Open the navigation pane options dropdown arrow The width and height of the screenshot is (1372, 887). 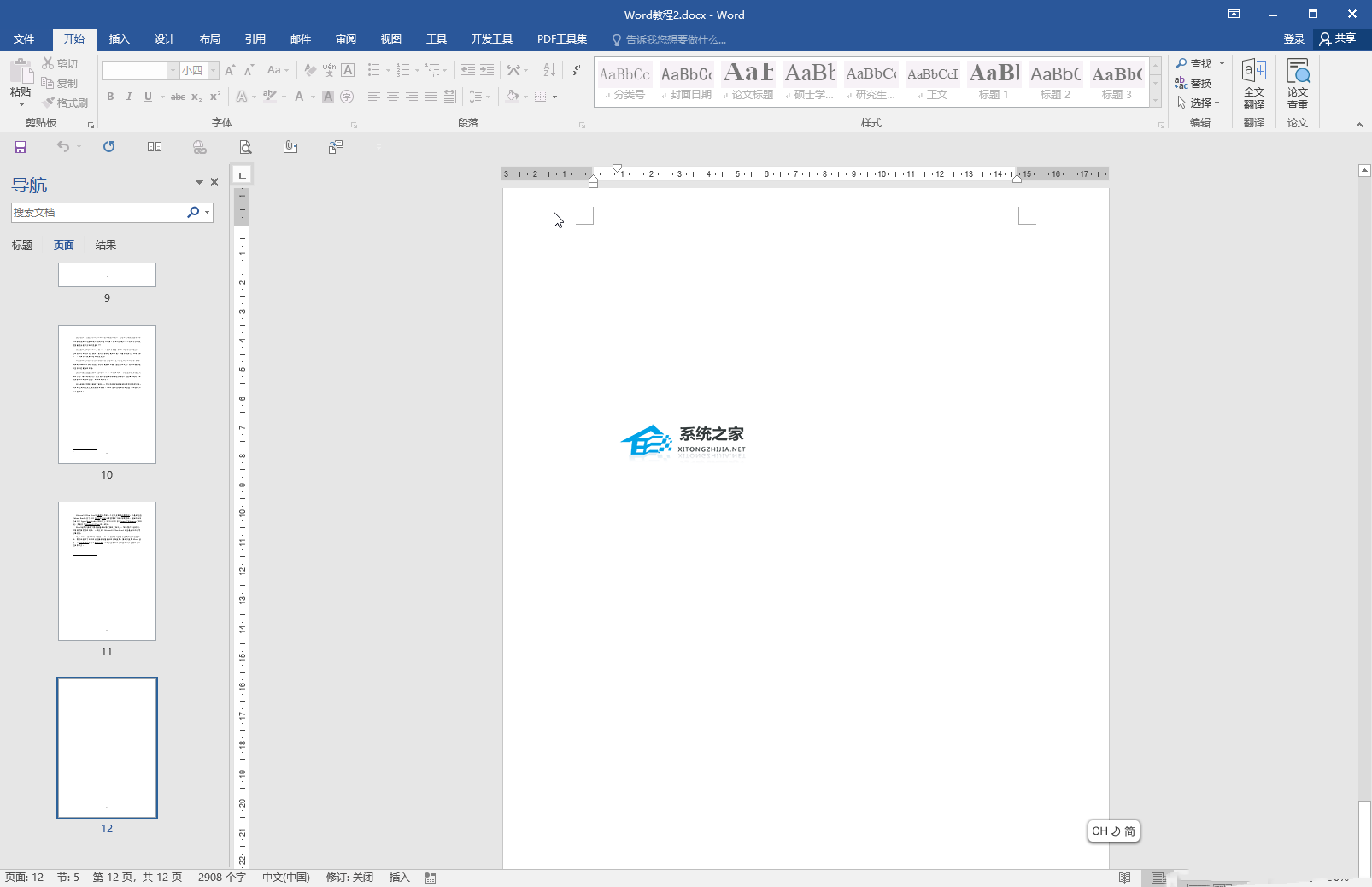199,182
